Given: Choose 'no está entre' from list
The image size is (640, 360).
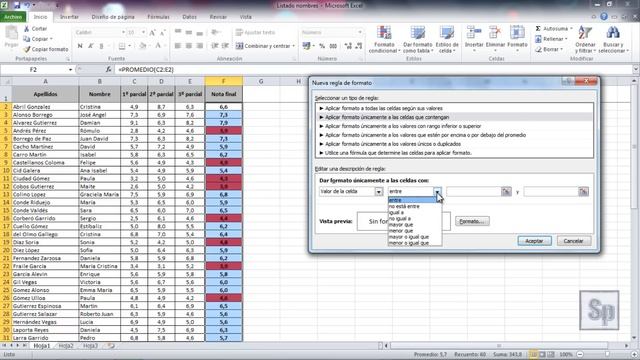Looking at the screenshot, I should [x=414, y=206].
